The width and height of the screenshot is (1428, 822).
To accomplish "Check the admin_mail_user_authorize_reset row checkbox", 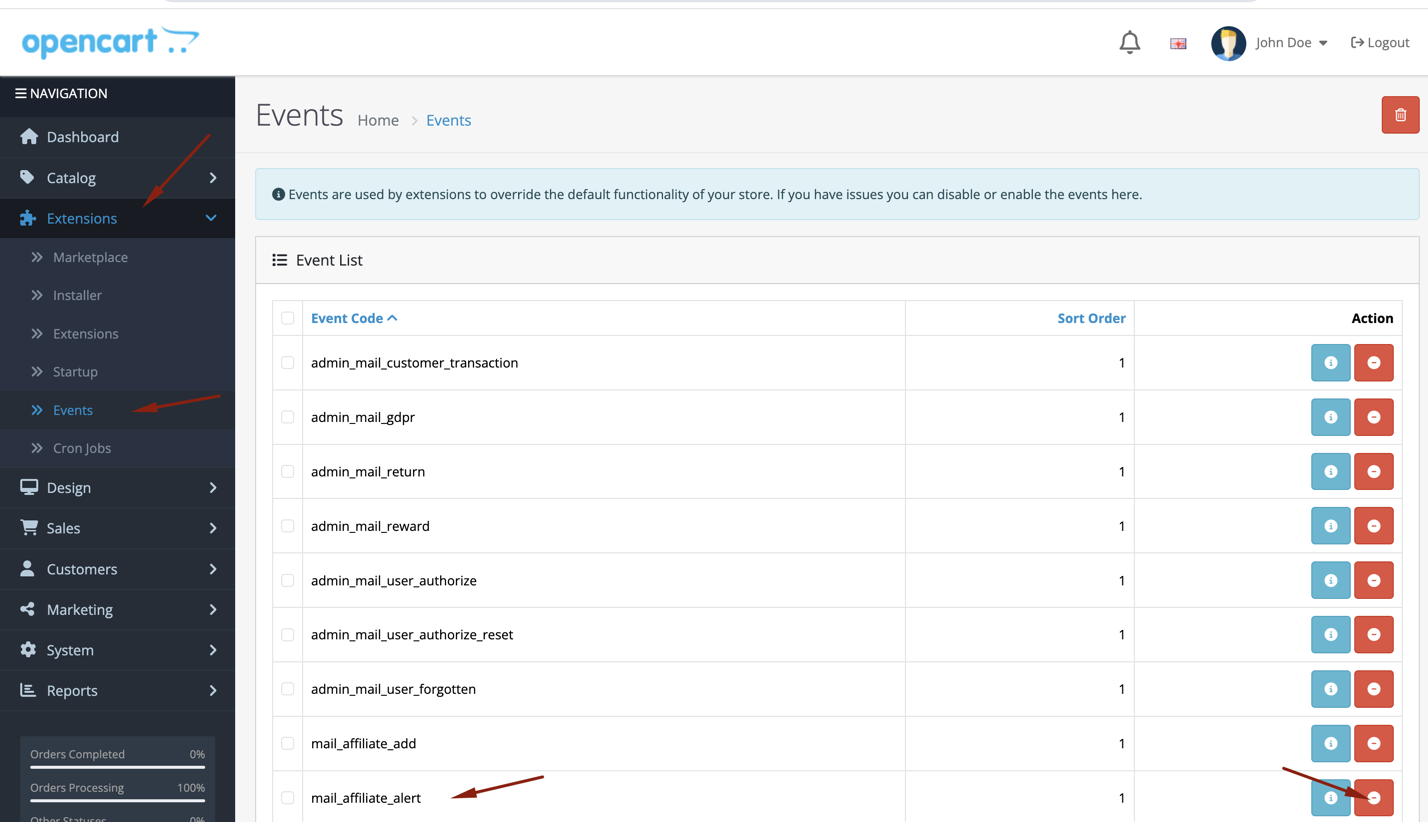I will [x=288, y=634].
